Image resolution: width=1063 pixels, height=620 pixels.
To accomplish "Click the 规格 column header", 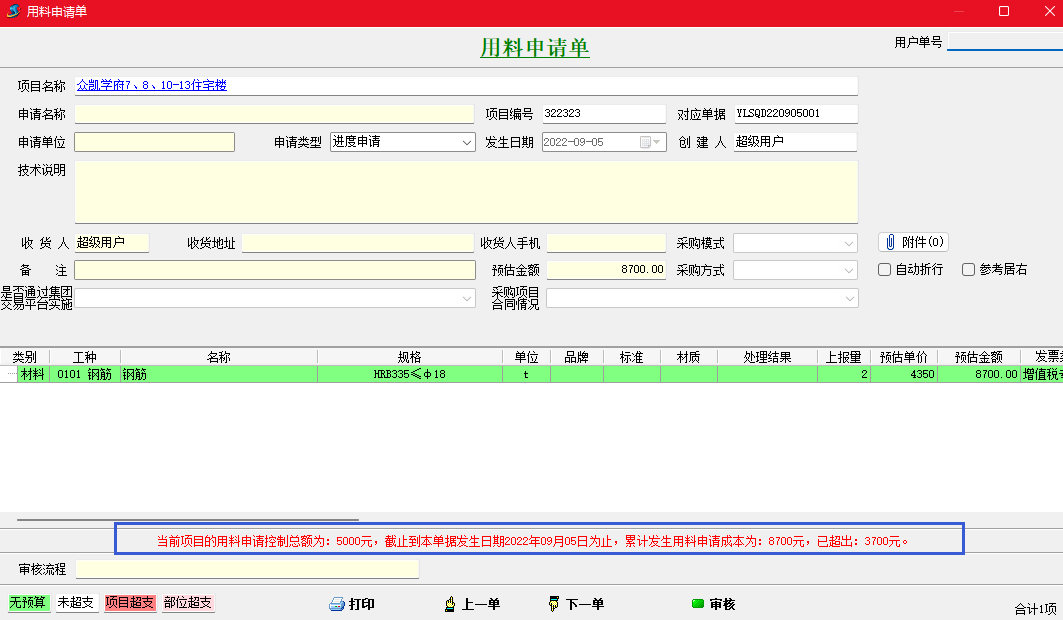I will pyautogui.click(x=409, y=357).
